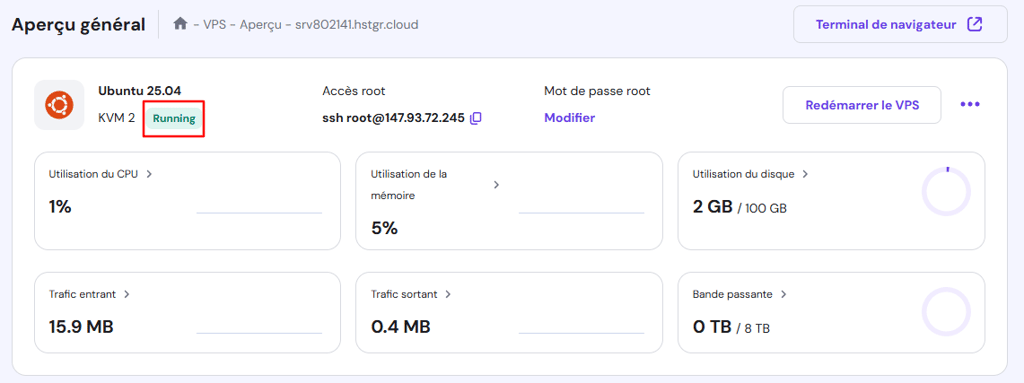Open the Terminal de navigateur button
The width and height of the screenshot is (1024, 383).
pyautogui.click(x=900, y=25)
